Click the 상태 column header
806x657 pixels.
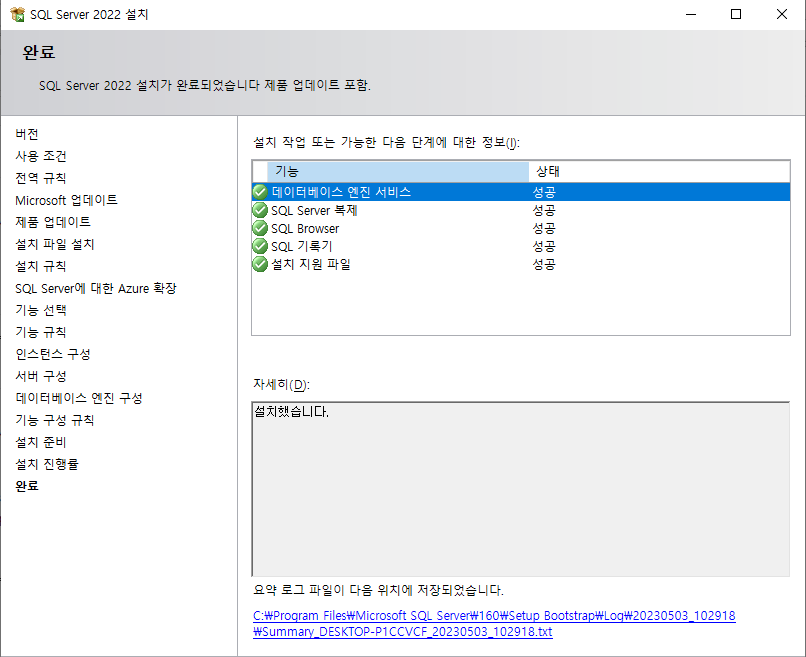pos(659,171)
